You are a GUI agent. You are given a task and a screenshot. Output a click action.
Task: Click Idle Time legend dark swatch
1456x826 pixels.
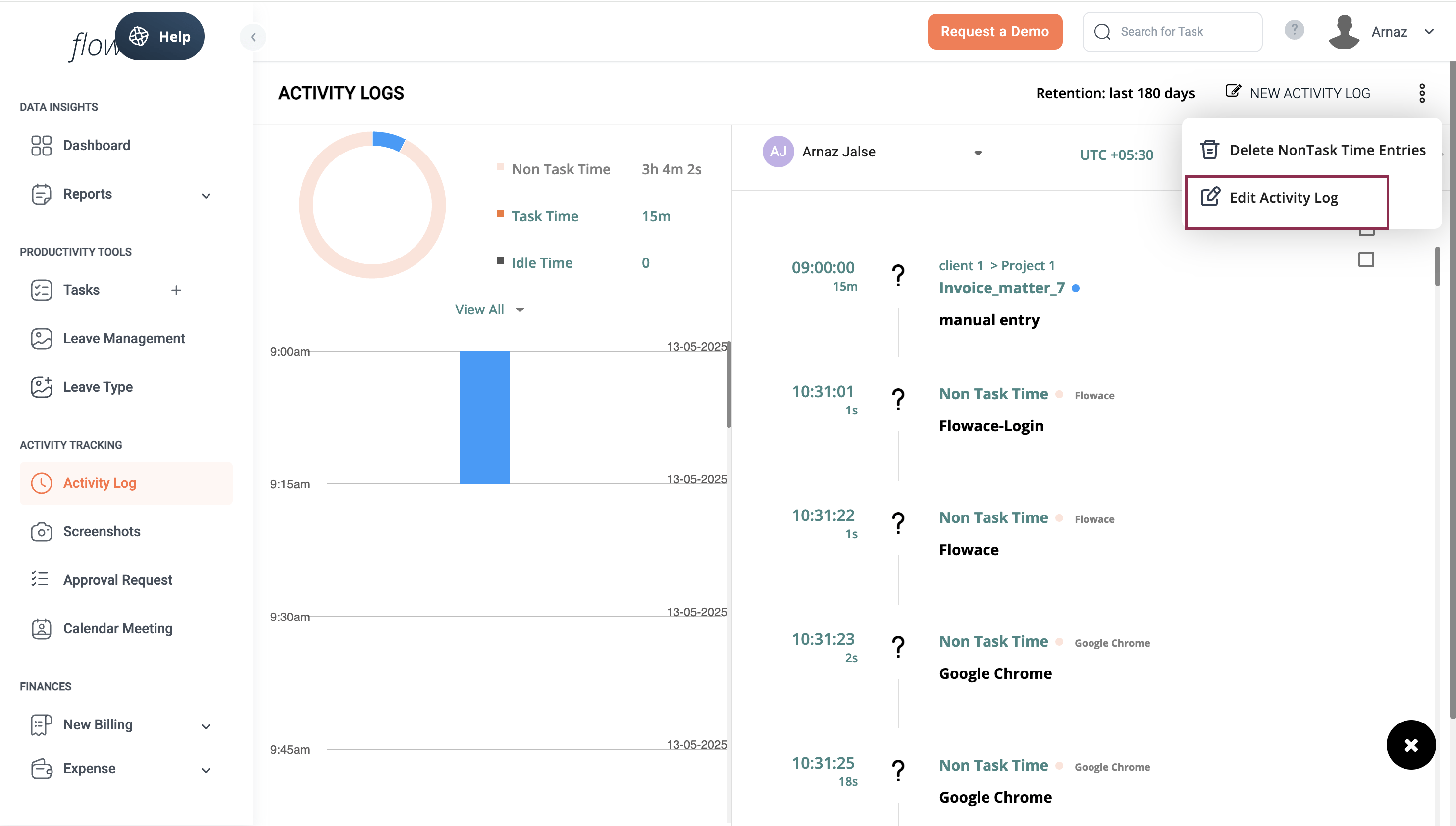click(500, 260)
